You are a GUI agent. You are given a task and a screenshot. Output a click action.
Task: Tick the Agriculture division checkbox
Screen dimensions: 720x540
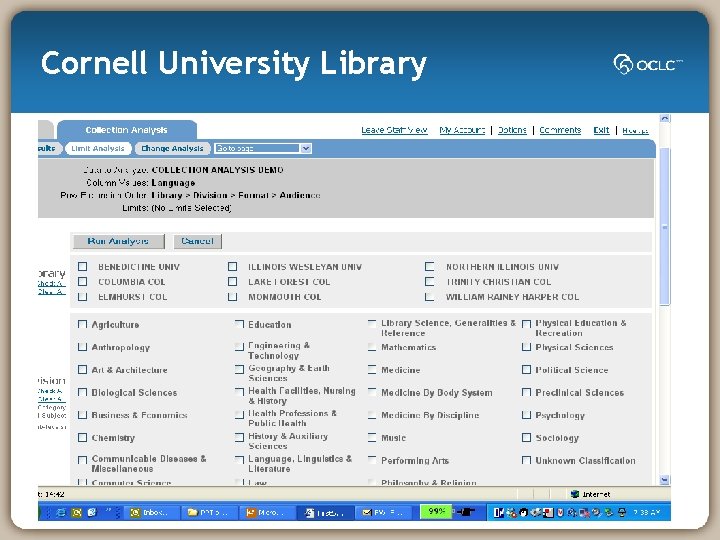point(83,325)
